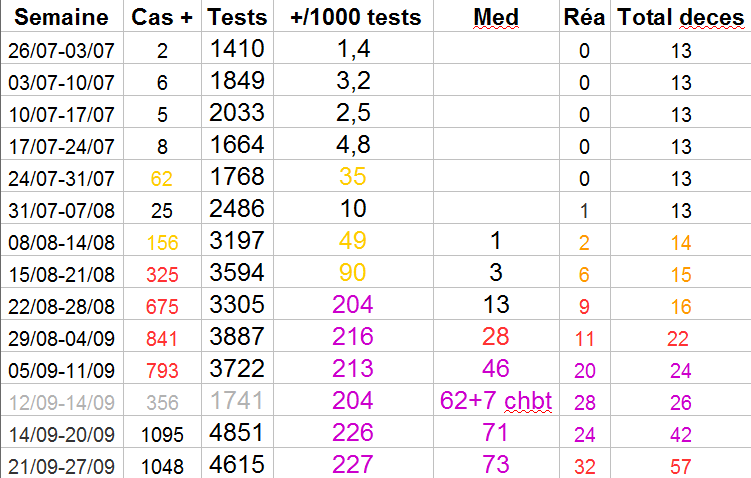Select the orange cases value 62
751x478 pixels.
pyautogui.click(x=162, y=180)
